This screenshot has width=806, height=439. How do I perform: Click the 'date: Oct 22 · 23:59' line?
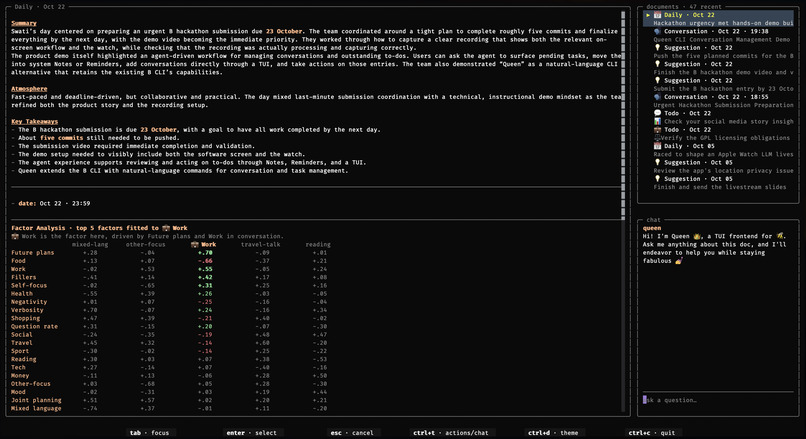[50, 204]
